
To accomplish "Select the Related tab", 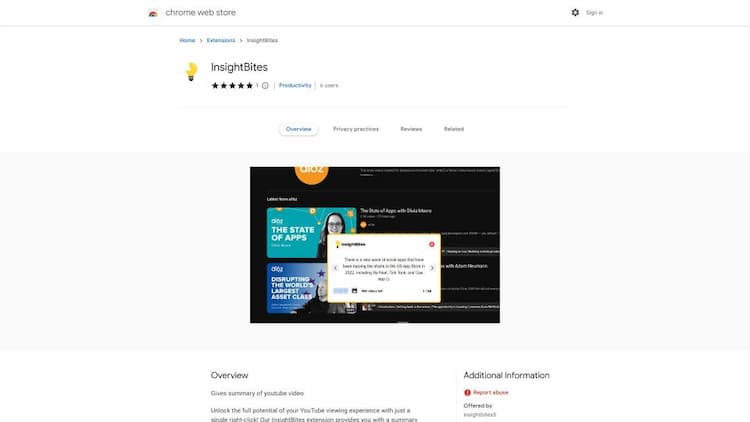I will point(454,129).
